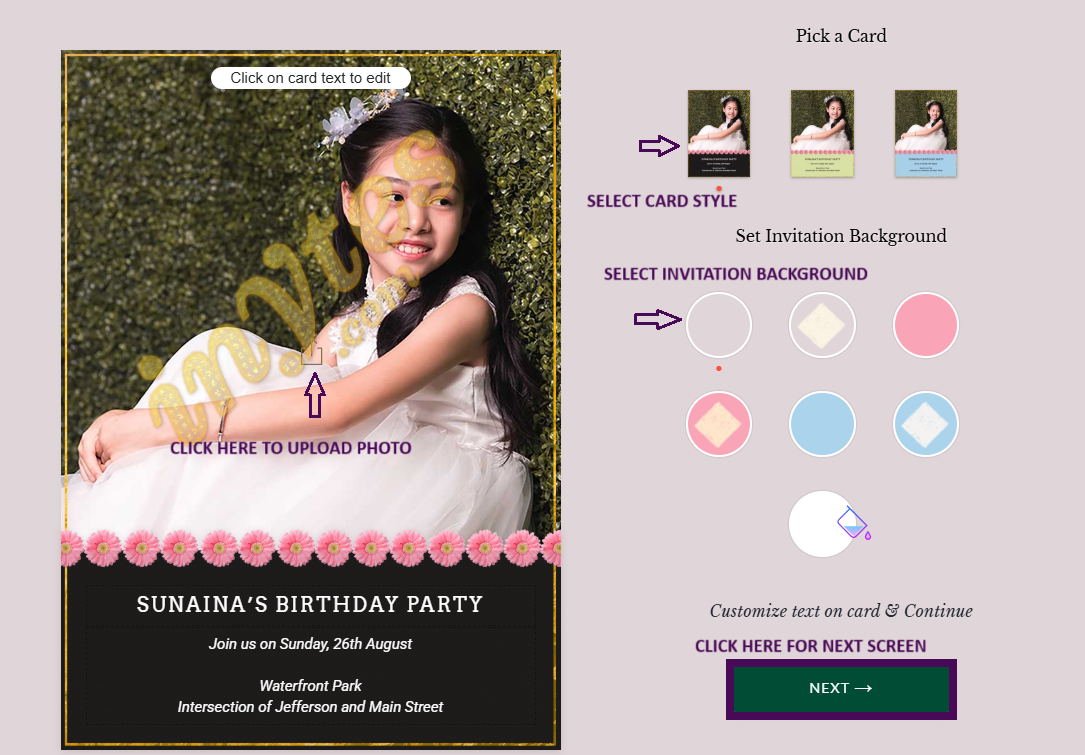
Task: Click the upward arrow below the upload icon
Action: click(x=315, y=394)
